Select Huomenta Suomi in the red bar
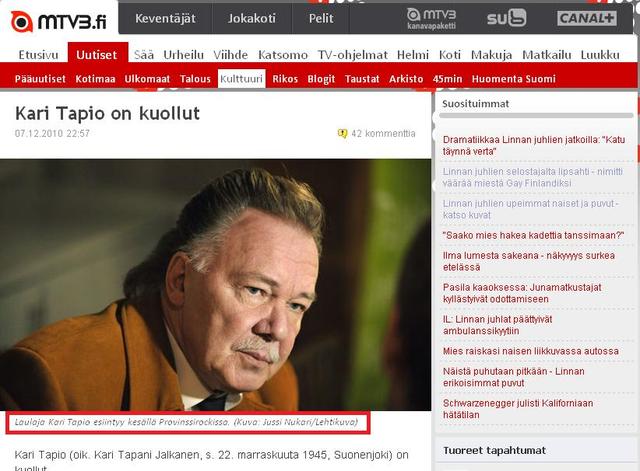This screenshot has width=640, height=471. (513, 79)
